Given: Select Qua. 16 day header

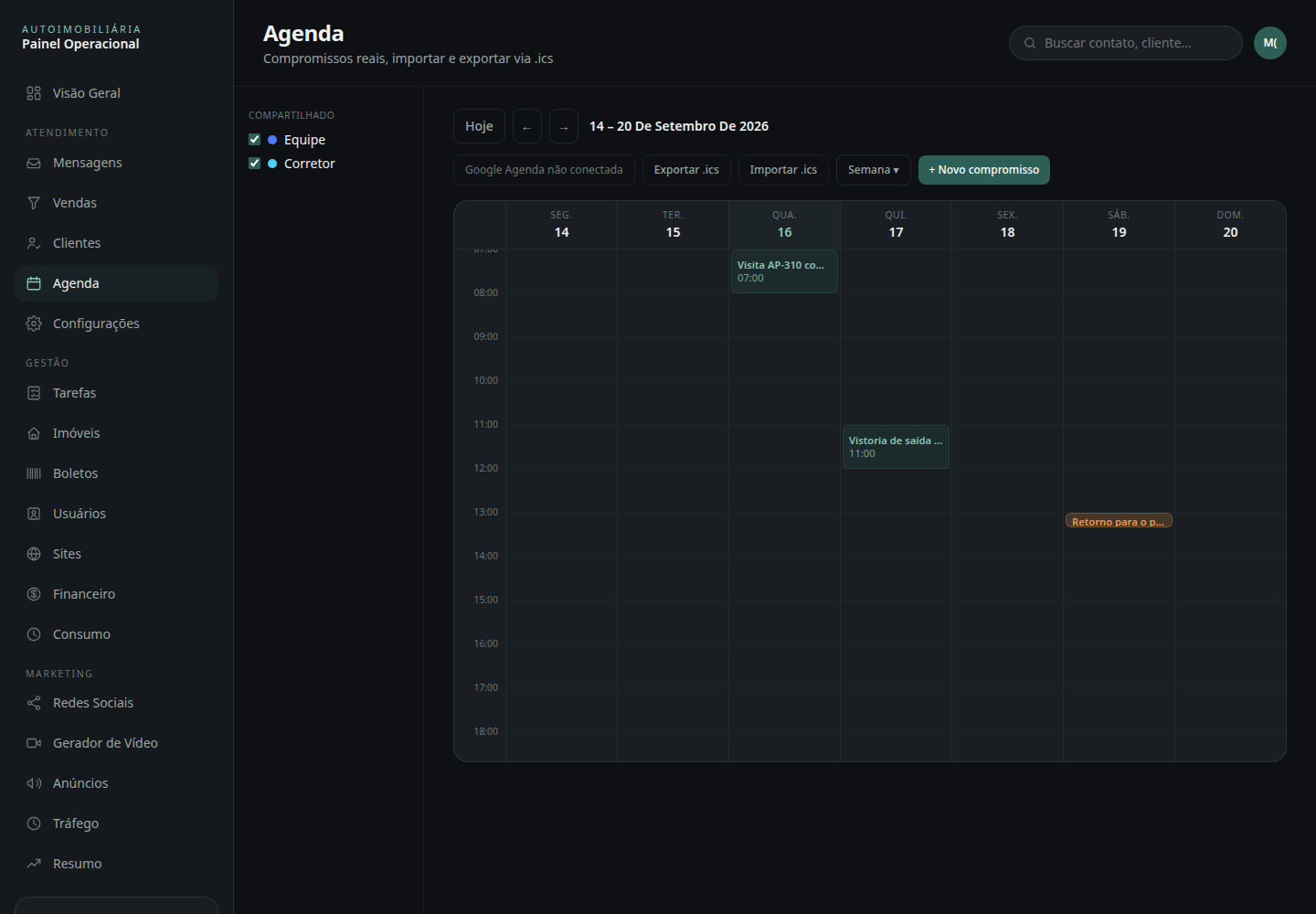Looking at the screenshot, I should [784, 225].
